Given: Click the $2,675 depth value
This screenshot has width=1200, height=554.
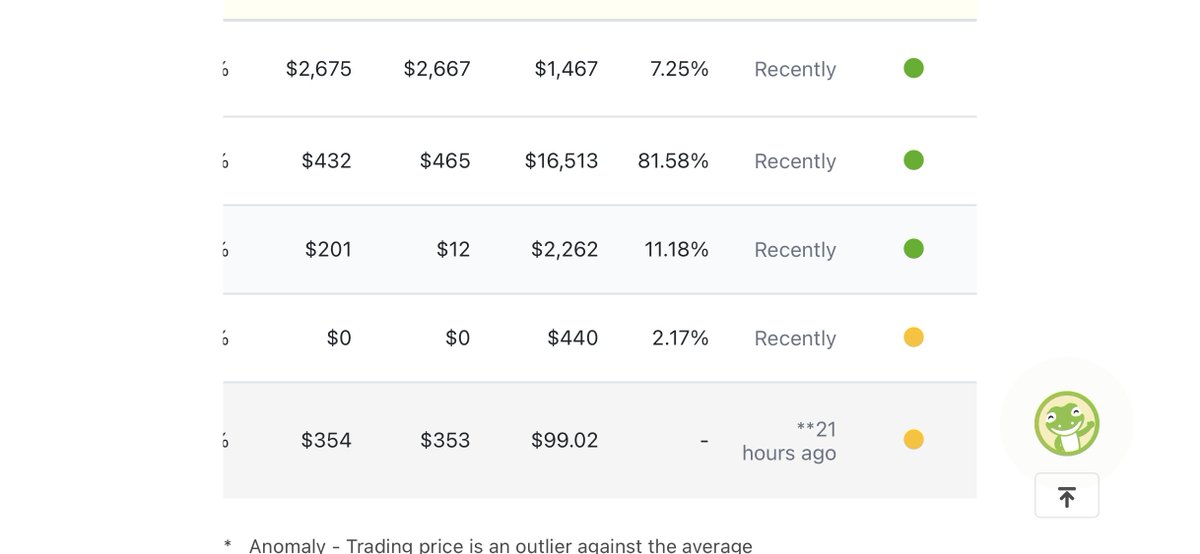Looking at the screenshot, I should point(318,69).
